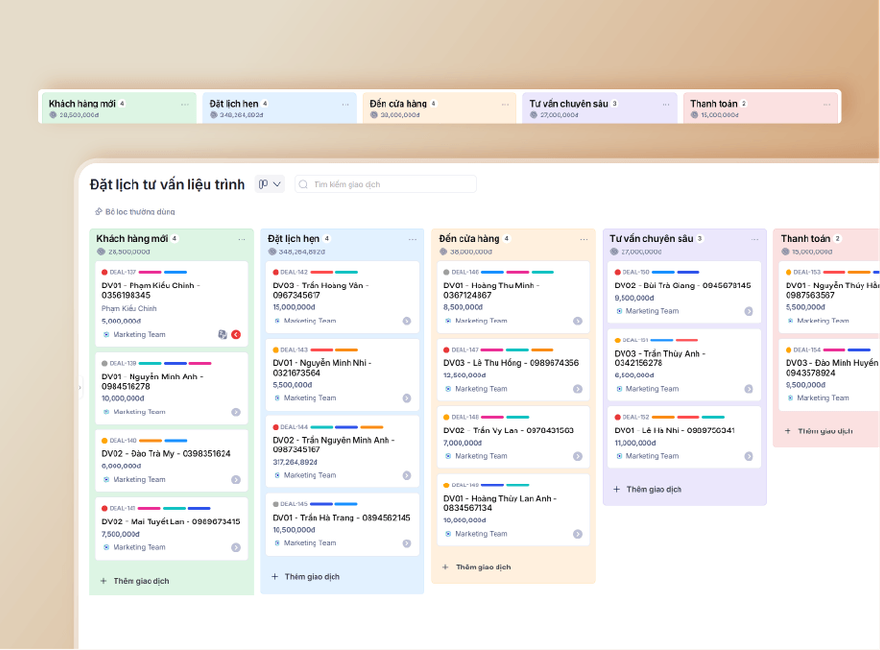Screen dimensions: 880x650
Task: Add a deal under Đến cửa hàng column
Action: click(x=476, y=567)
